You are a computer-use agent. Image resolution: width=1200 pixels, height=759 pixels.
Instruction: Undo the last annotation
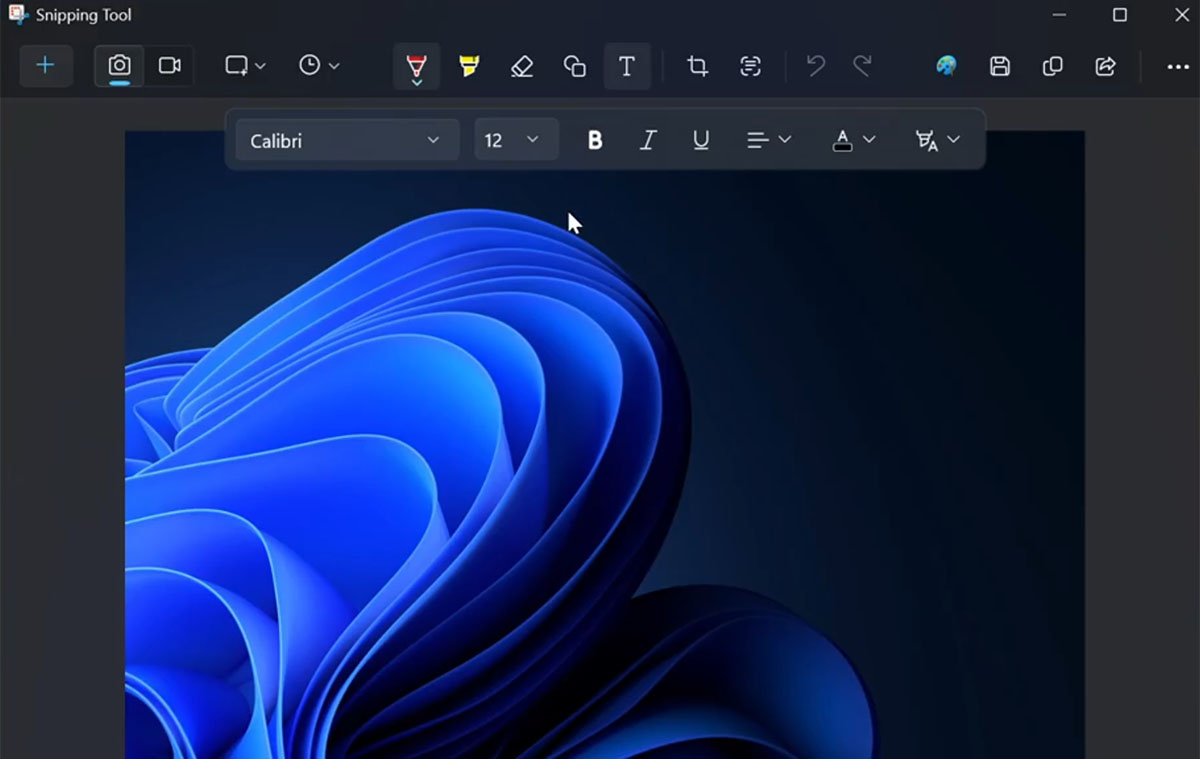point(814,65)
